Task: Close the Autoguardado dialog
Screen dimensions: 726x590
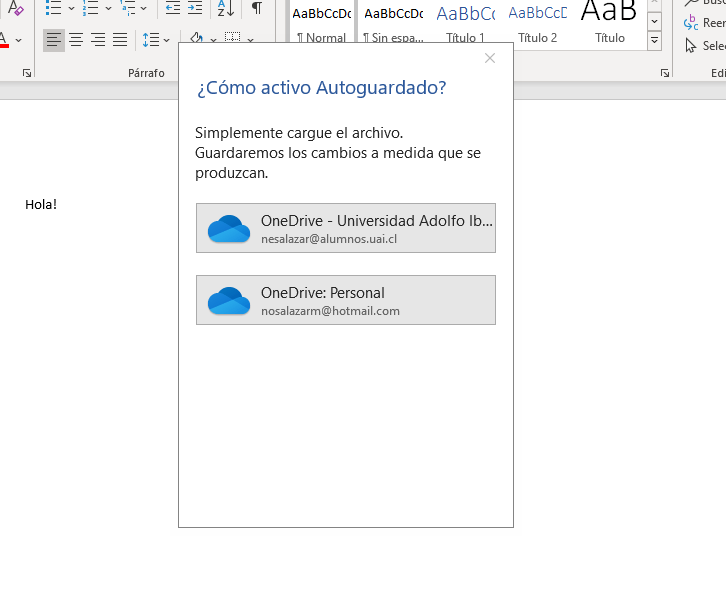Action: (x=490, y=58)
